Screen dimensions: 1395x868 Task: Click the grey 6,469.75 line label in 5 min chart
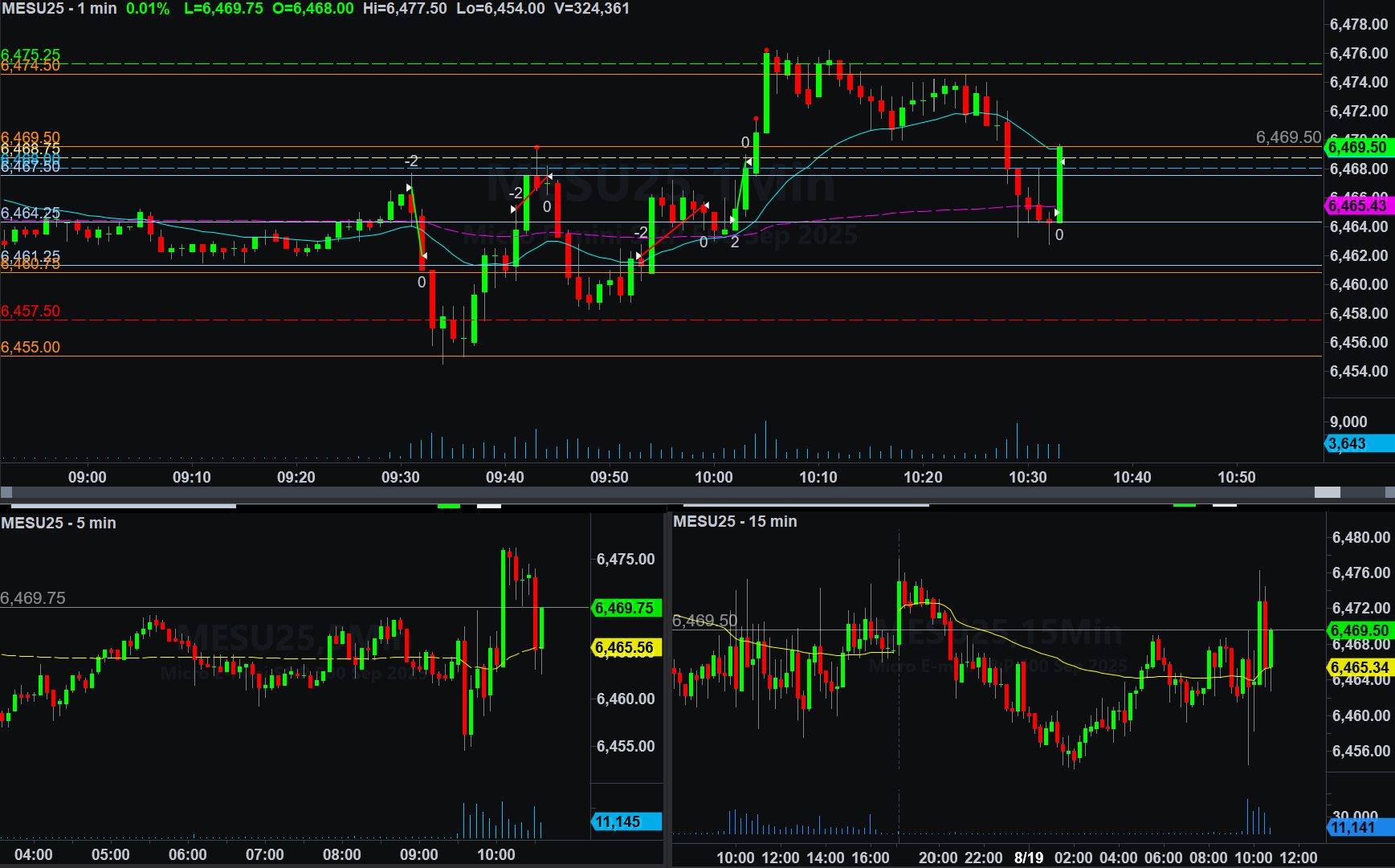pos(33,598)
